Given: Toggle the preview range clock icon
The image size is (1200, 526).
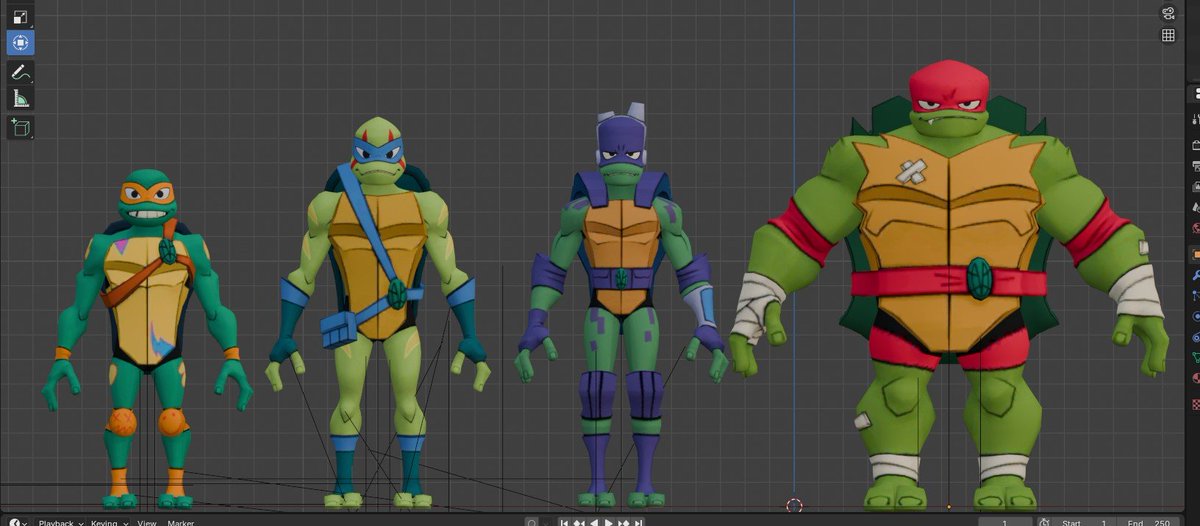Looking at the screenshot, I should [1044, 522].
